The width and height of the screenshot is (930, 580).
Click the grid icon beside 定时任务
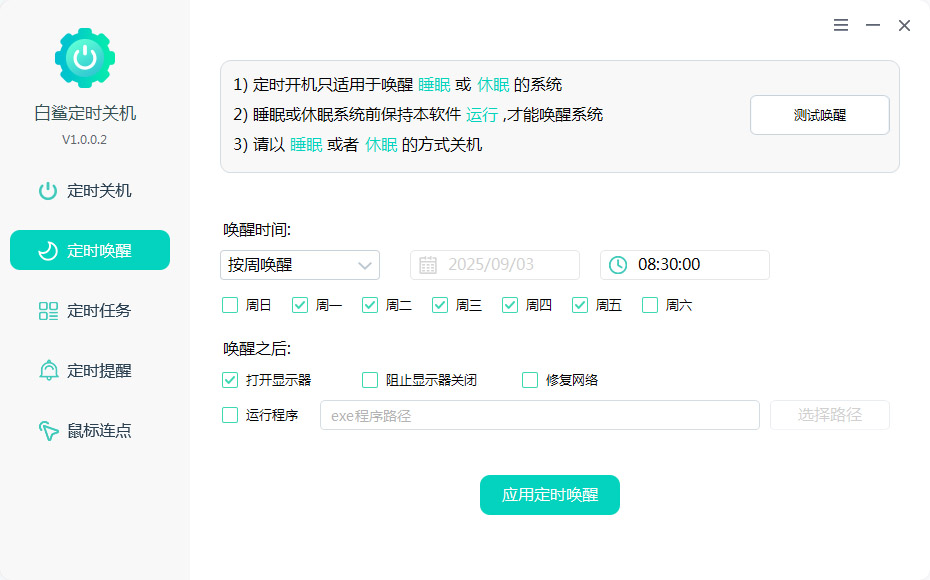pyautogui.click(x=48, y=311)
